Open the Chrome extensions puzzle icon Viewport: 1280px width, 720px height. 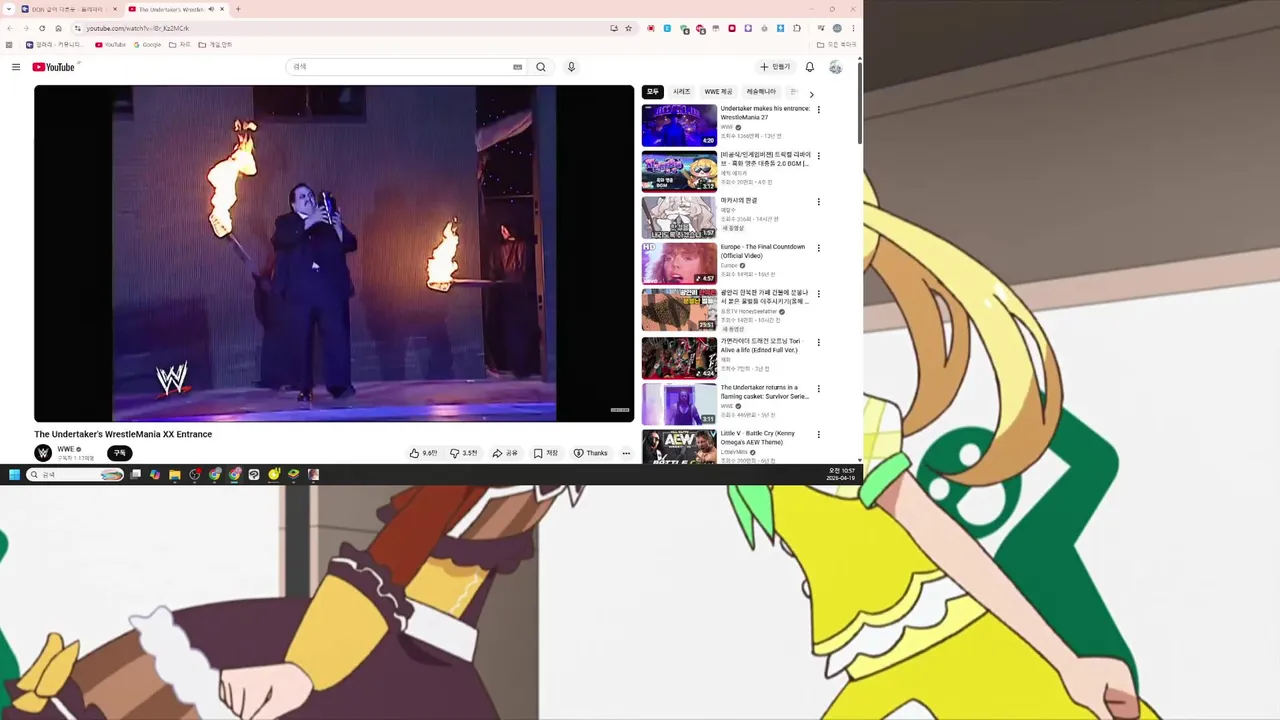797,28
